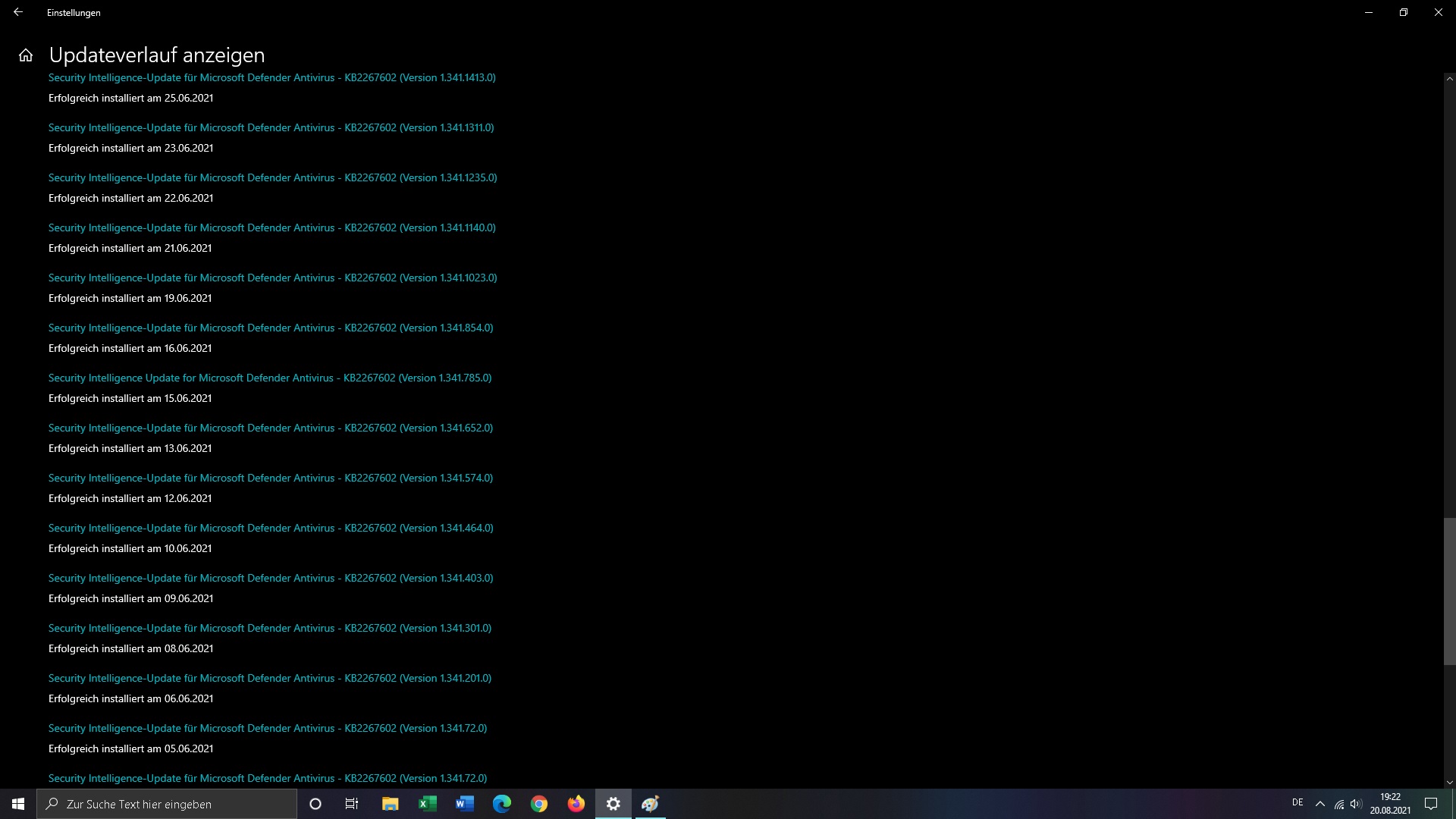Launch Microsoft Edge from taskbar
The height and width of the screenshot is (819, 1456).
(x=501, y=804)
